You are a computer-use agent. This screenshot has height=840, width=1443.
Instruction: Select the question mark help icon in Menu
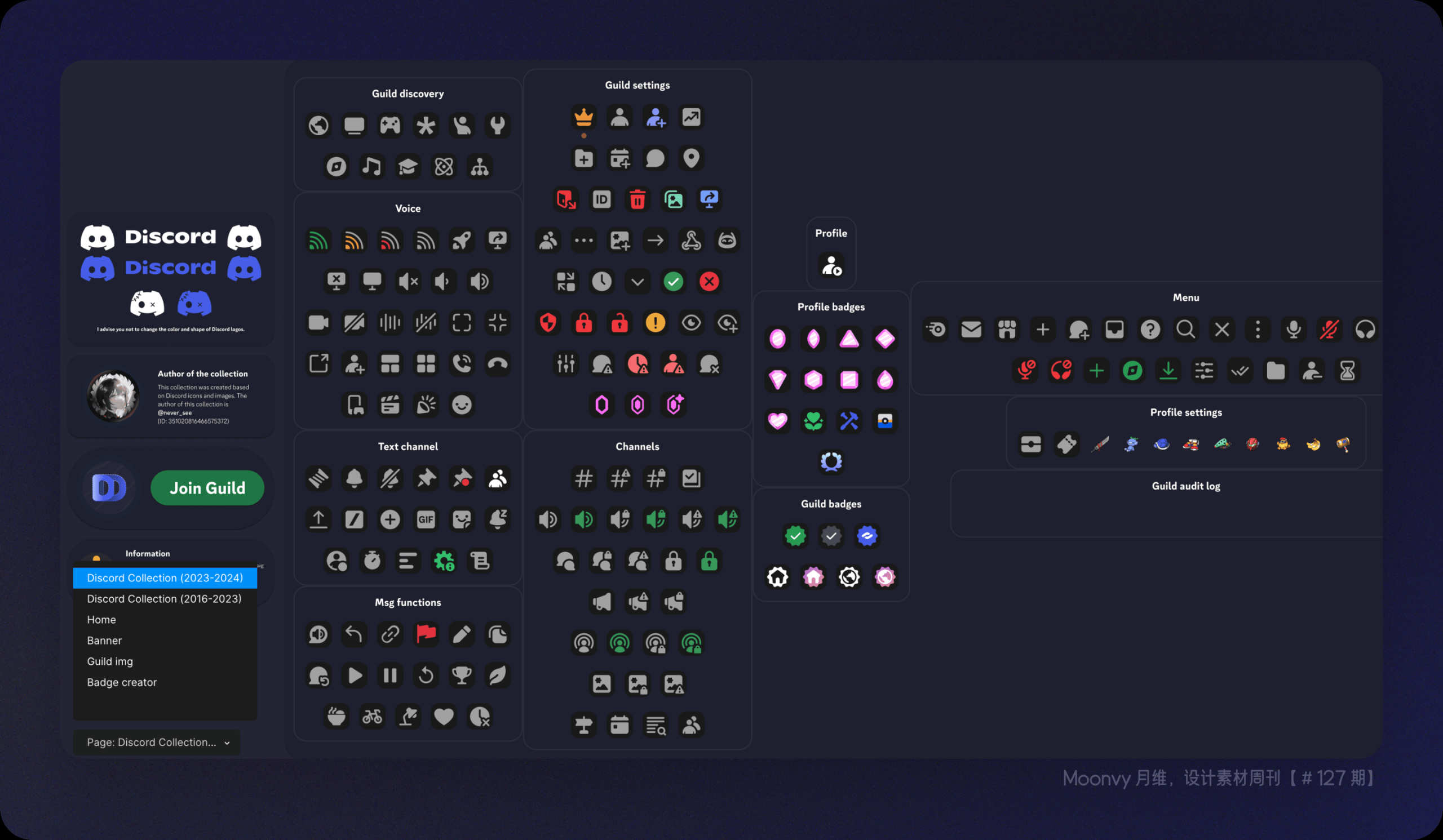[x=1150, y=330]
